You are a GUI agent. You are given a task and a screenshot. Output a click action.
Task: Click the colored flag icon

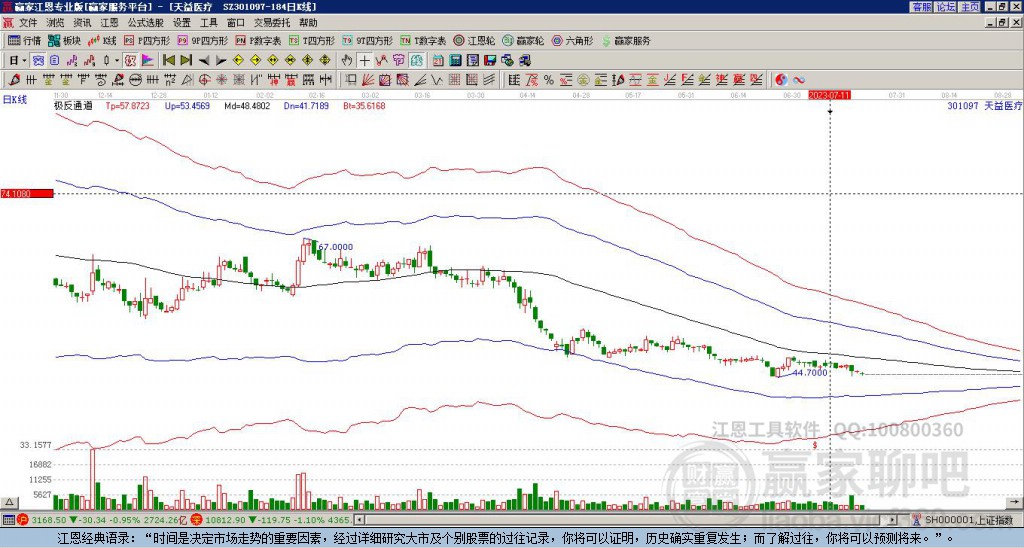coord(148,60)
